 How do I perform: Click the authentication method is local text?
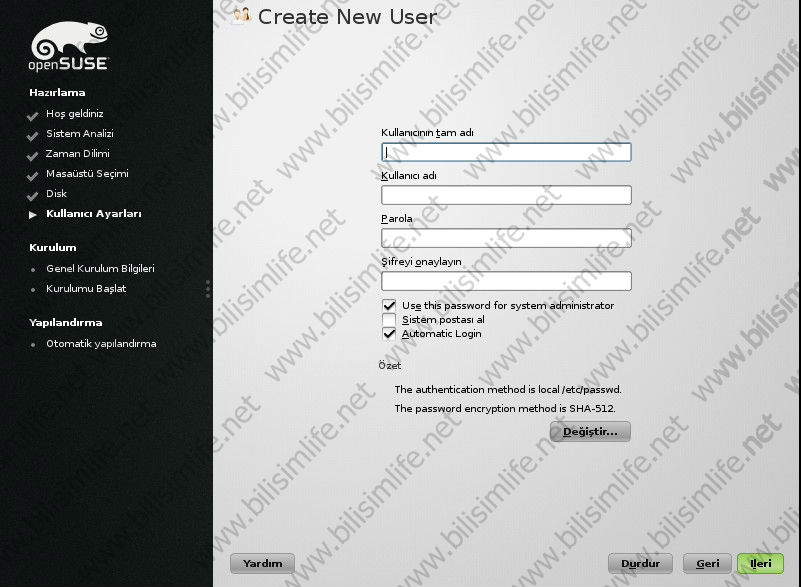tap(508, 389)
